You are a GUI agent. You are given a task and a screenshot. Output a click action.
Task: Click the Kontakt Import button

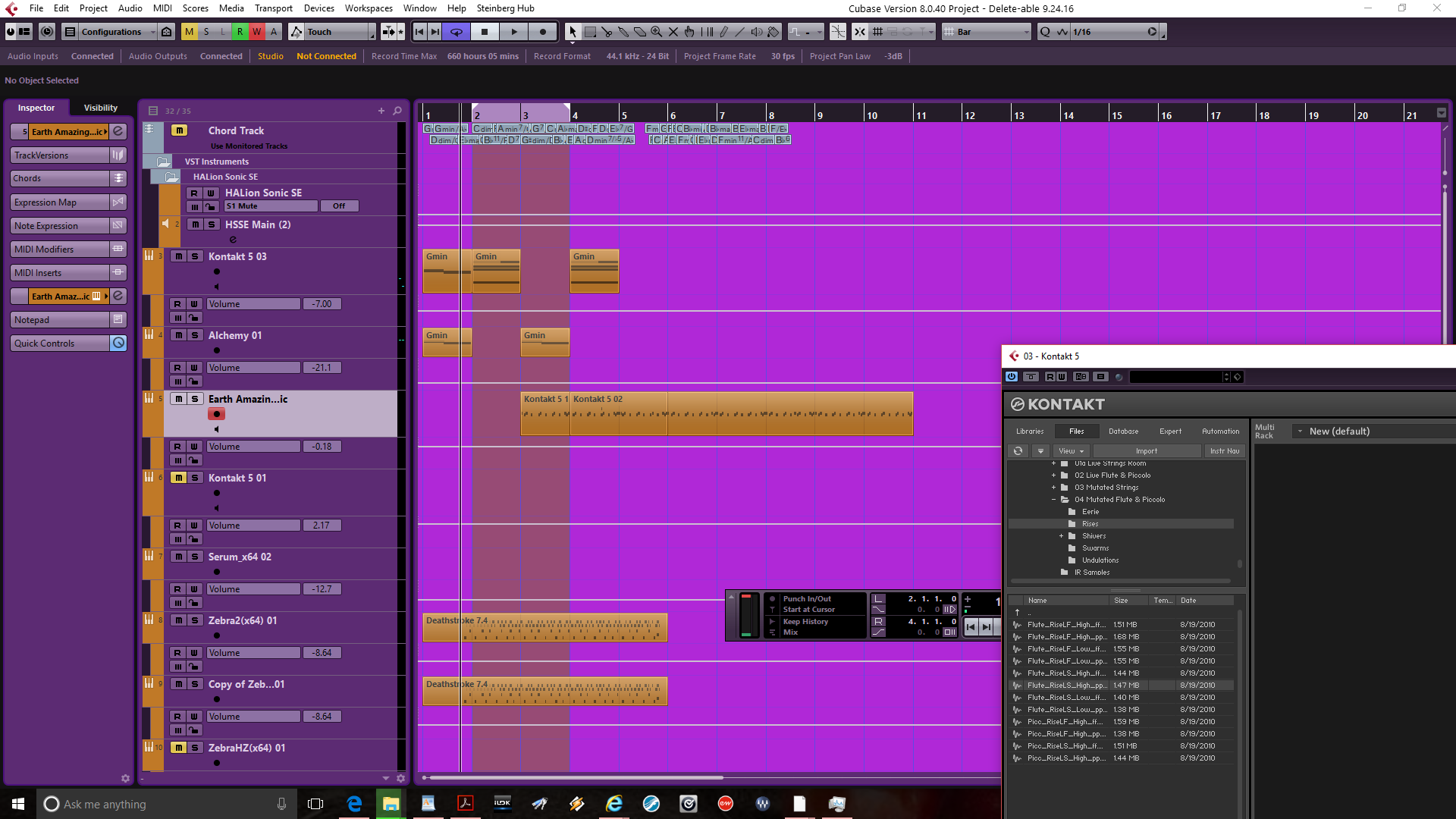pyautogui.click(x=1146, y=451)
